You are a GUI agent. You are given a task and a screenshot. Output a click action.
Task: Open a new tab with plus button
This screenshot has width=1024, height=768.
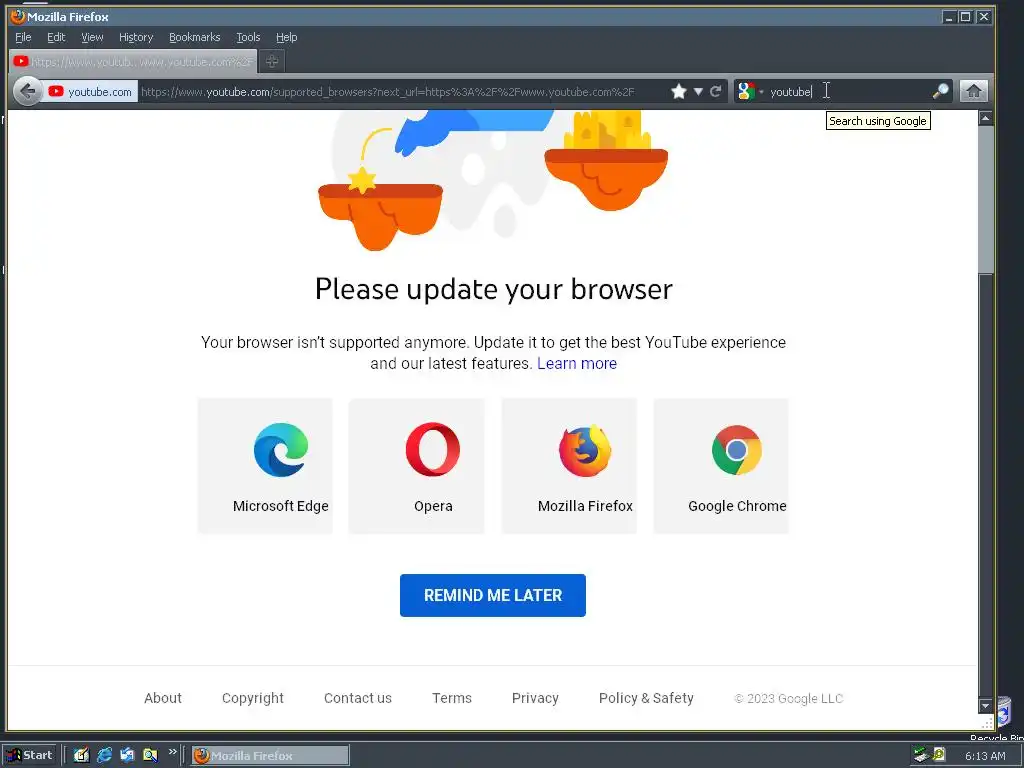pyautogui.click(x=272, y=61)
